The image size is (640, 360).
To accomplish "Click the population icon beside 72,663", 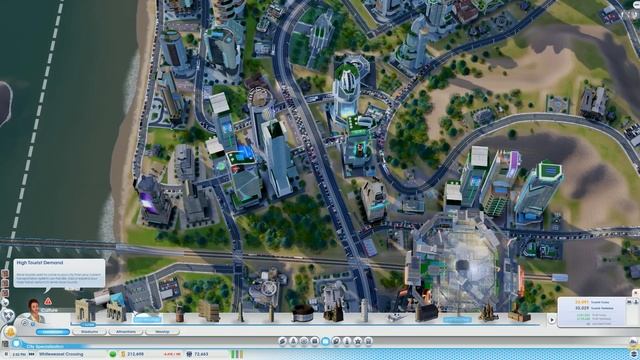I will point(189,354).
